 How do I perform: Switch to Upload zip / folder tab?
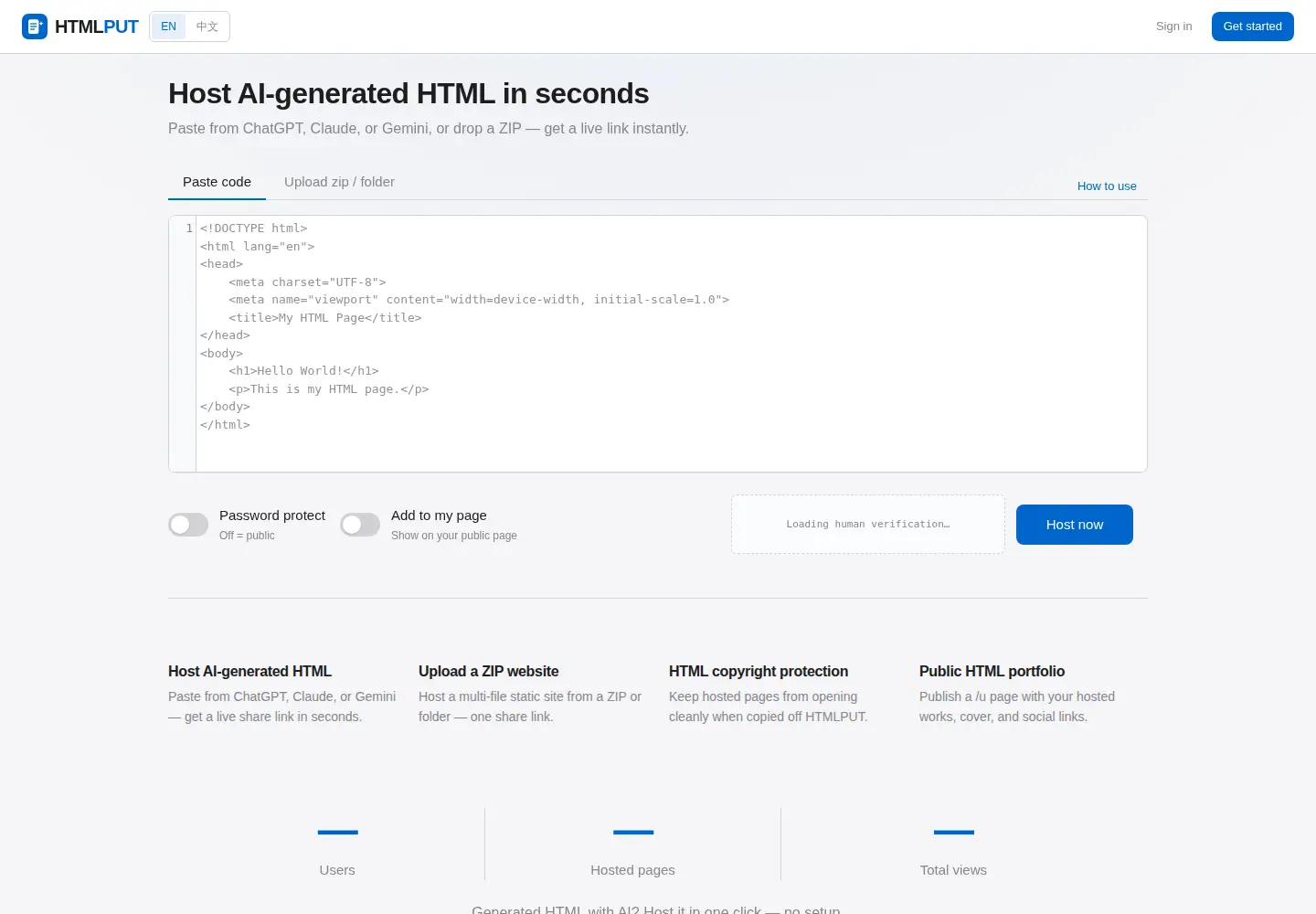coord(339,182)
